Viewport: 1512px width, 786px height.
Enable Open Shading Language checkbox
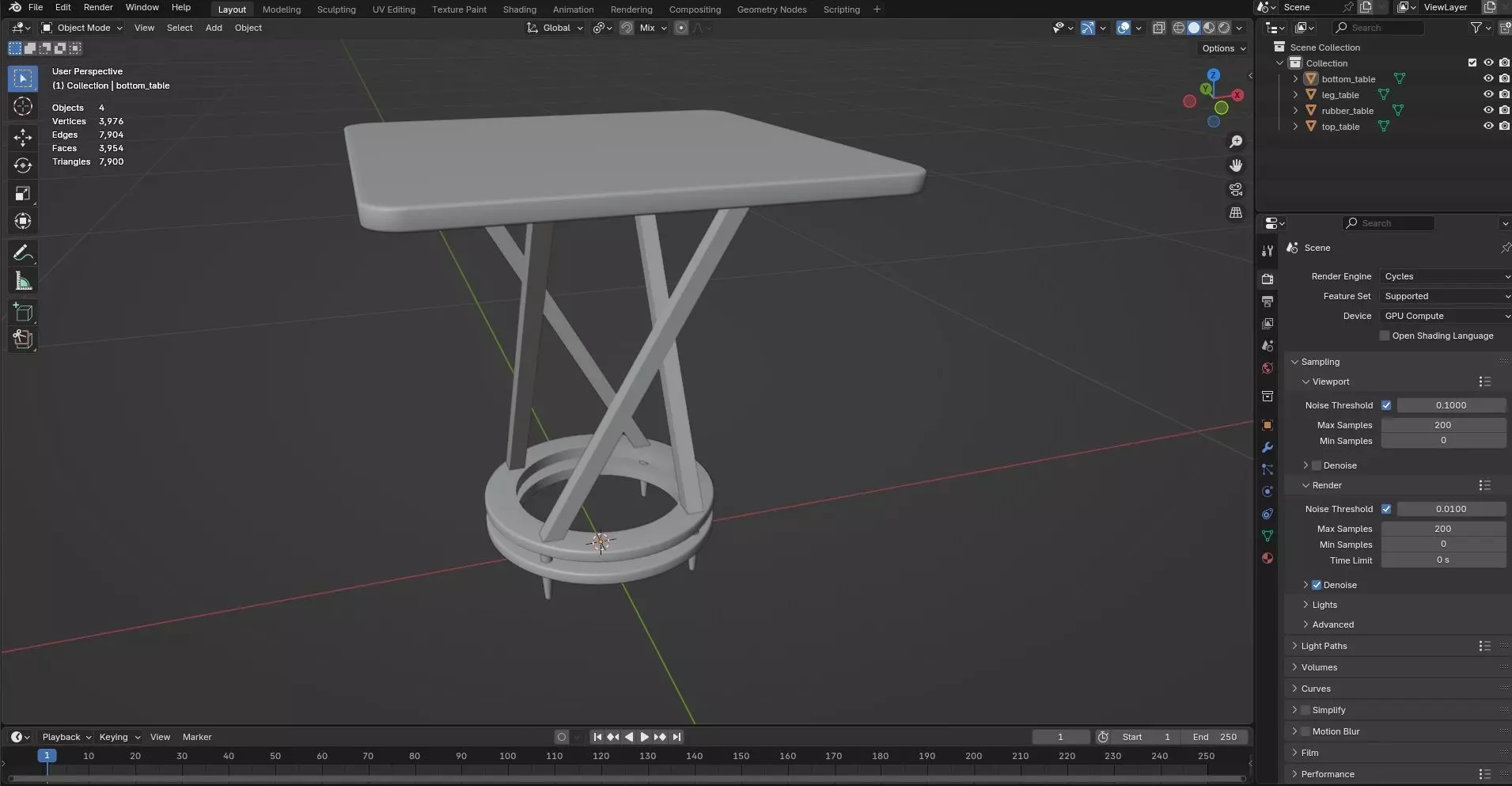click(x=1385, y=336)
